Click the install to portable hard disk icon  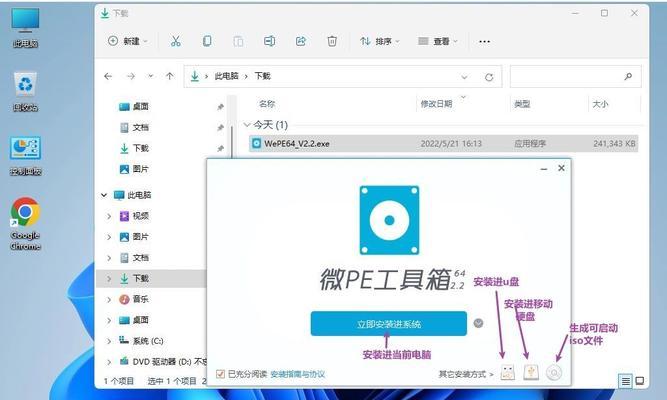[531, 373]
